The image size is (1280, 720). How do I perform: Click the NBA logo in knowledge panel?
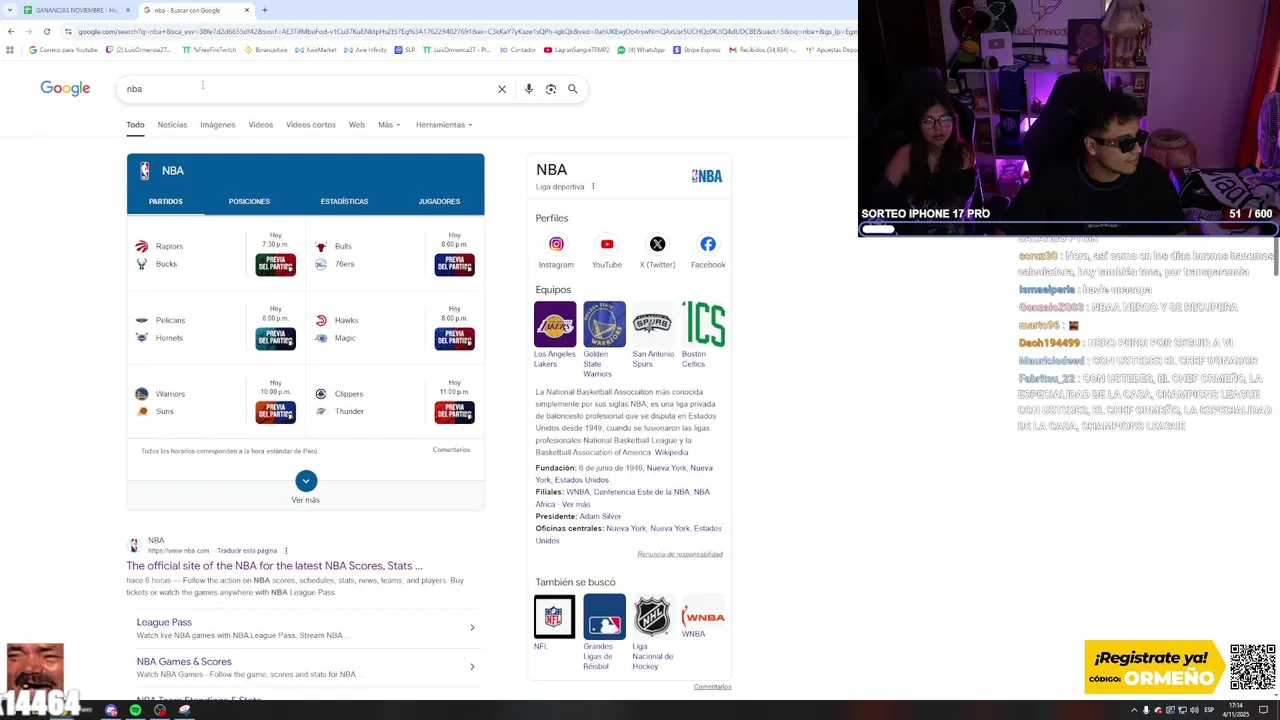point(706,176)
